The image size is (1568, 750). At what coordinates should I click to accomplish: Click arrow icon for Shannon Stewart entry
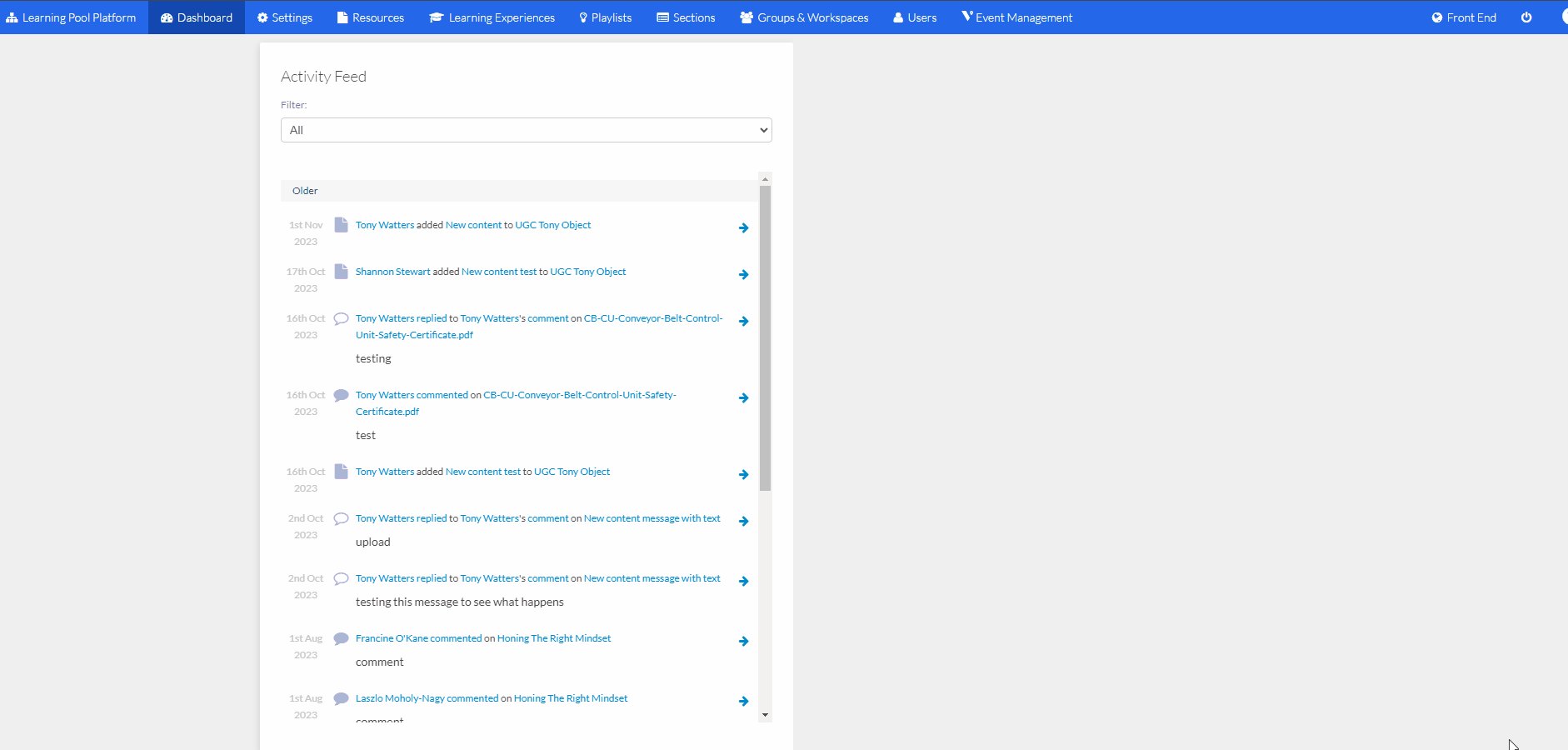coord(743,275)
